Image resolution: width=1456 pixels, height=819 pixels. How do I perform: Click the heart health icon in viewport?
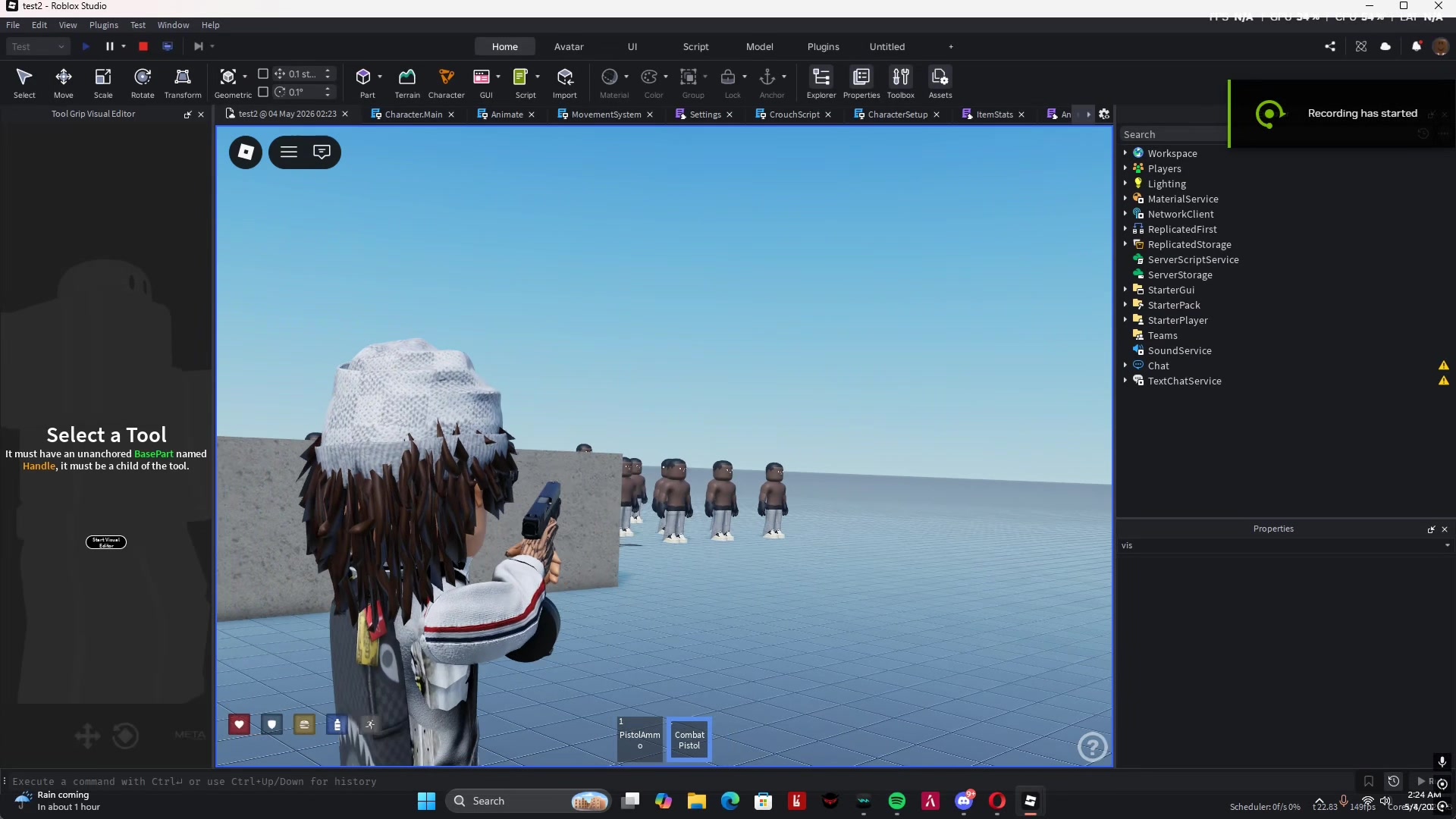point(240,725)
